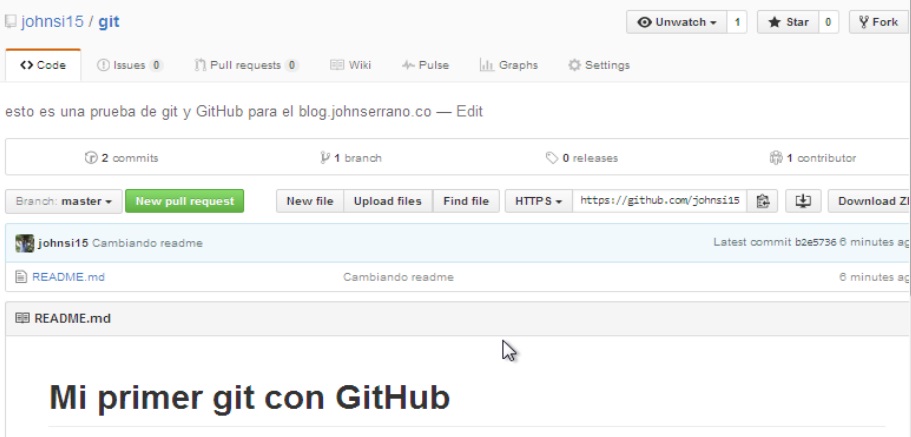Star this repository
This screenshot has height=437, width=911.
pos(788,22)
